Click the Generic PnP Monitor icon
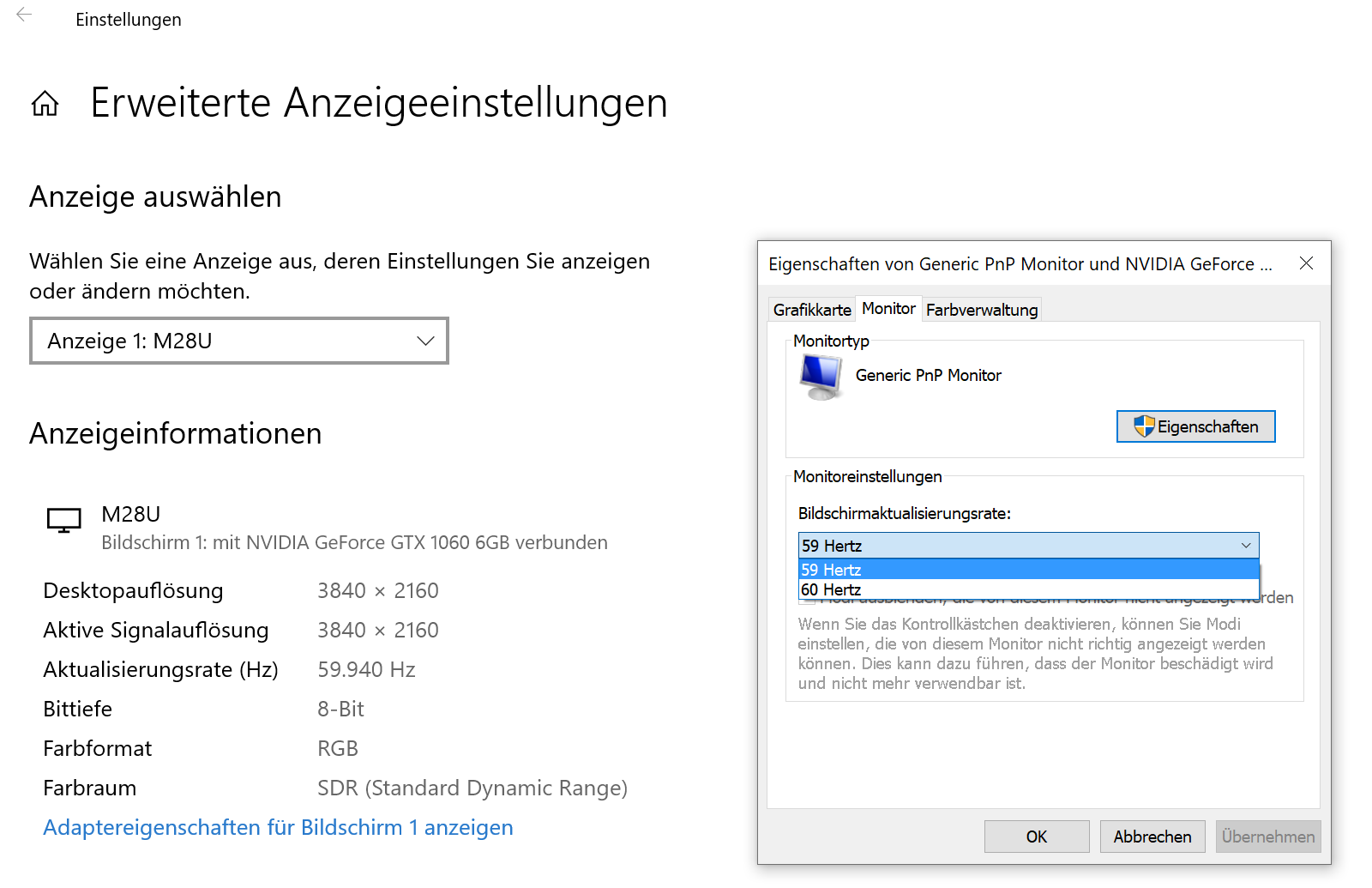 (821, 378)
